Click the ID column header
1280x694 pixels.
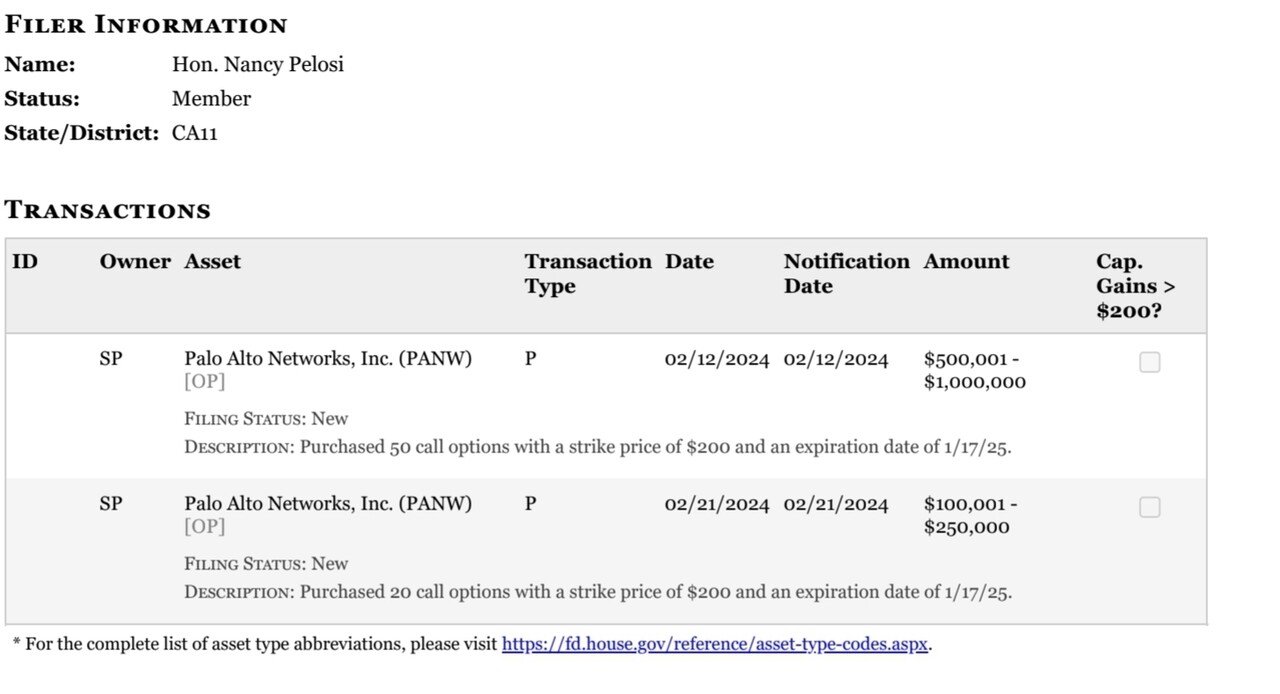[25, 262]
